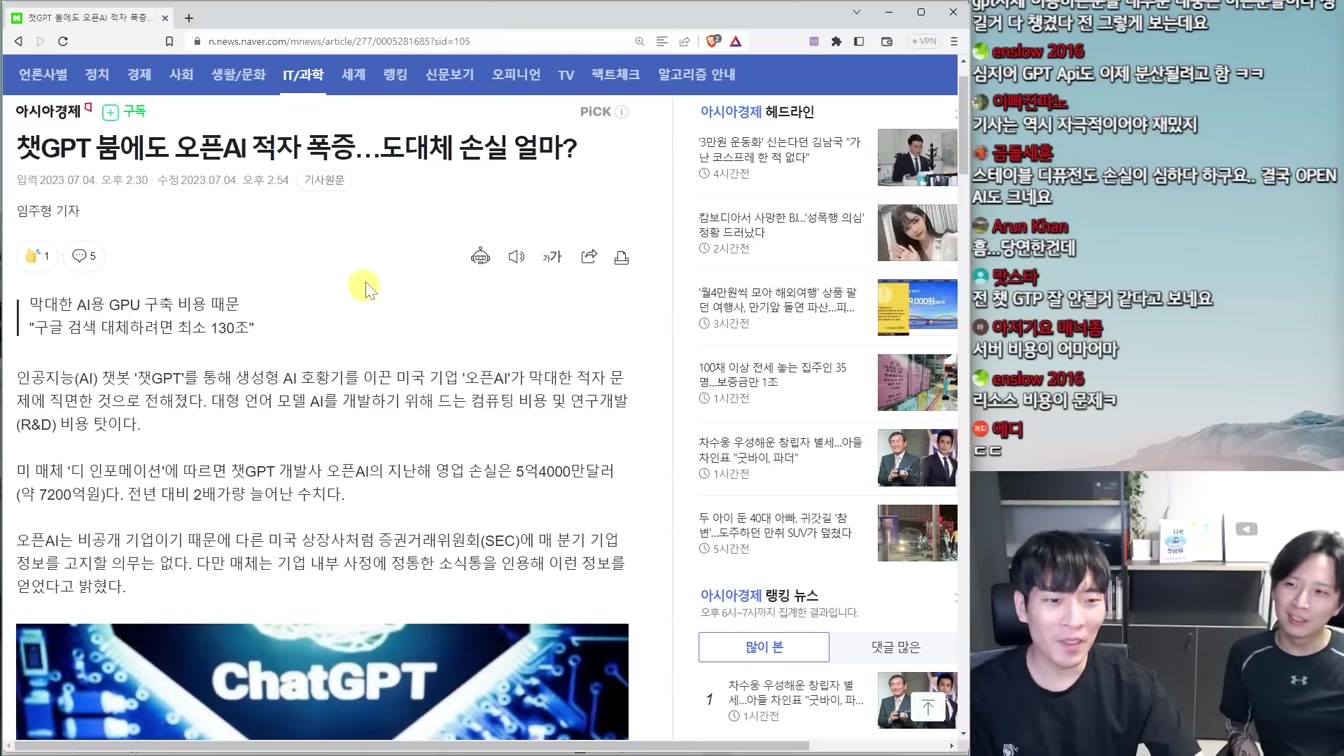The width and height of the screenshot is (1344, 756).
Task: Open the 랭킹 section
Action: coord(395,75)
